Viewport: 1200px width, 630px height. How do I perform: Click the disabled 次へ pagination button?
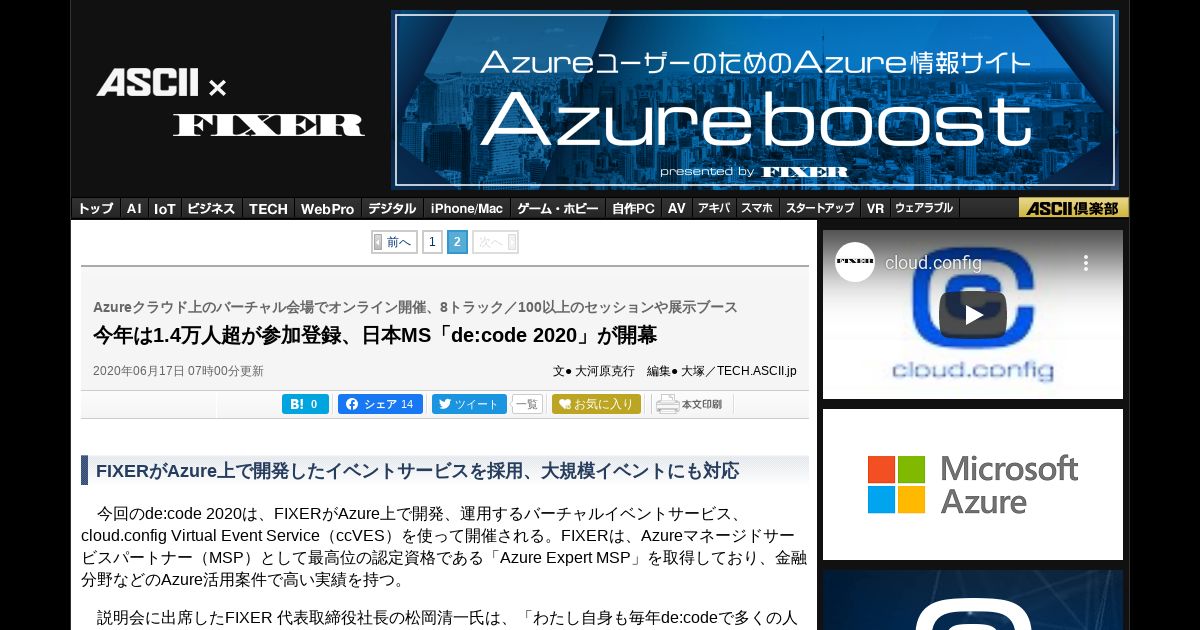pyautogui.click(x=495, y=242)
